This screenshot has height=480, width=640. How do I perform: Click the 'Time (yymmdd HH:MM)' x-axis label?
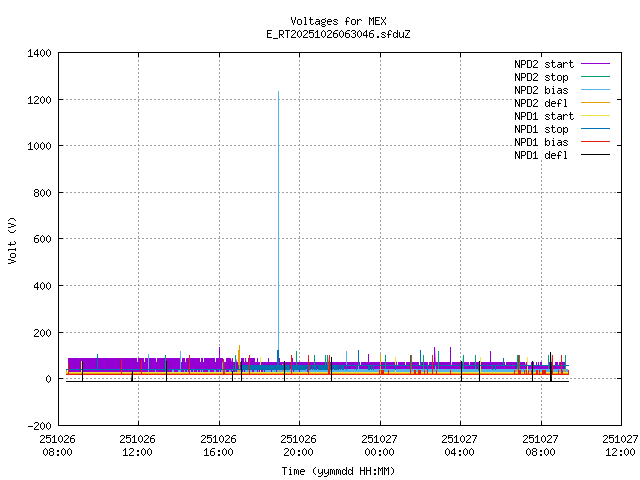click(338, 470)
